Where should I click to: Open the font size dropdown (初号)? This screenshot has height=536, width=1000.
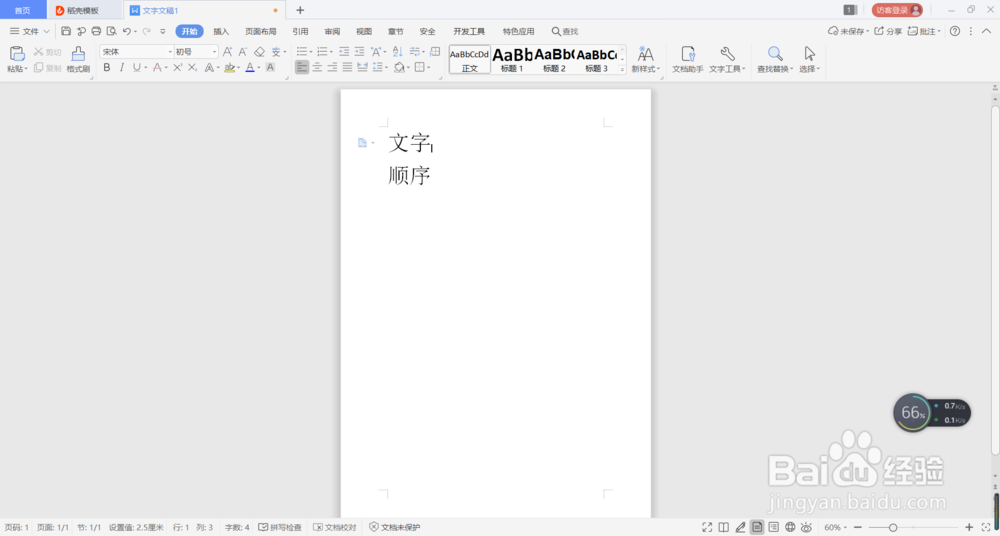click(215, 52)
